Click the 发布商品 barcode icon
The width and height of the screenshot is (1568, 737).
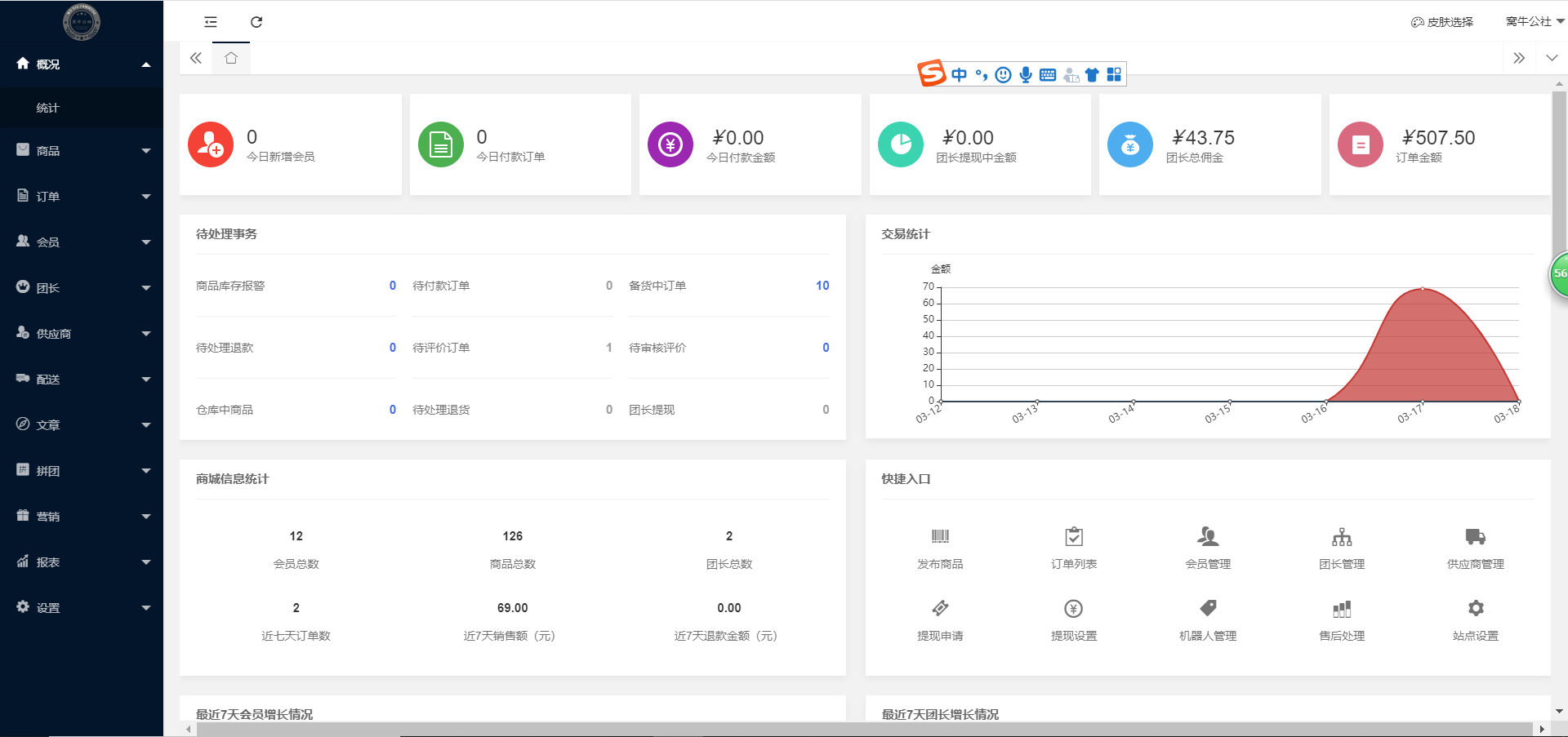pyautogui.click(x=939, y=536)
